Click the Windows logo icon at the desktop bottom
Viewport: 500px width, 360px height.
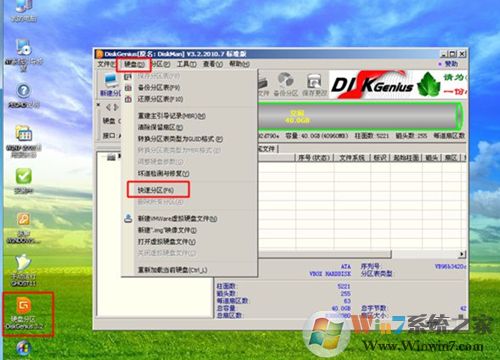tap(23, 349)
